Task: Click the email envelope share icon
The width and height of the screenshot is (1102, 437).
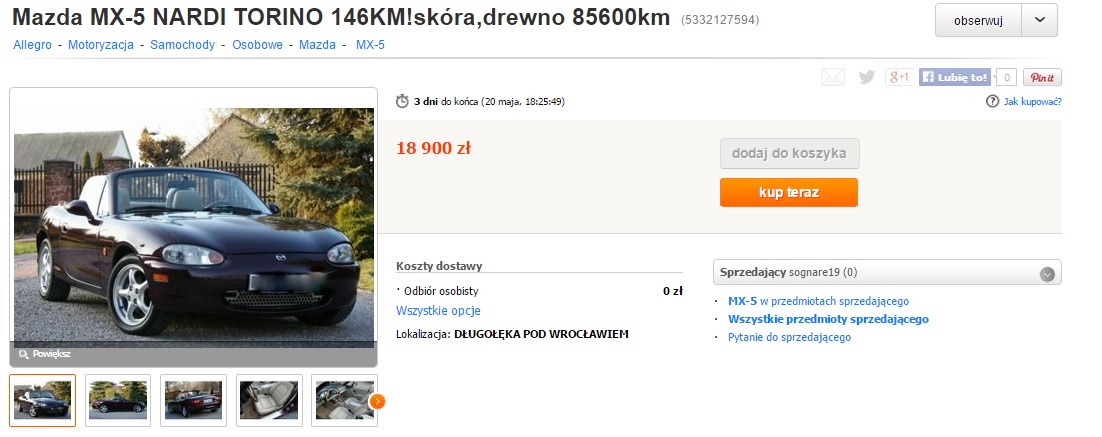Action: point(833,77)
